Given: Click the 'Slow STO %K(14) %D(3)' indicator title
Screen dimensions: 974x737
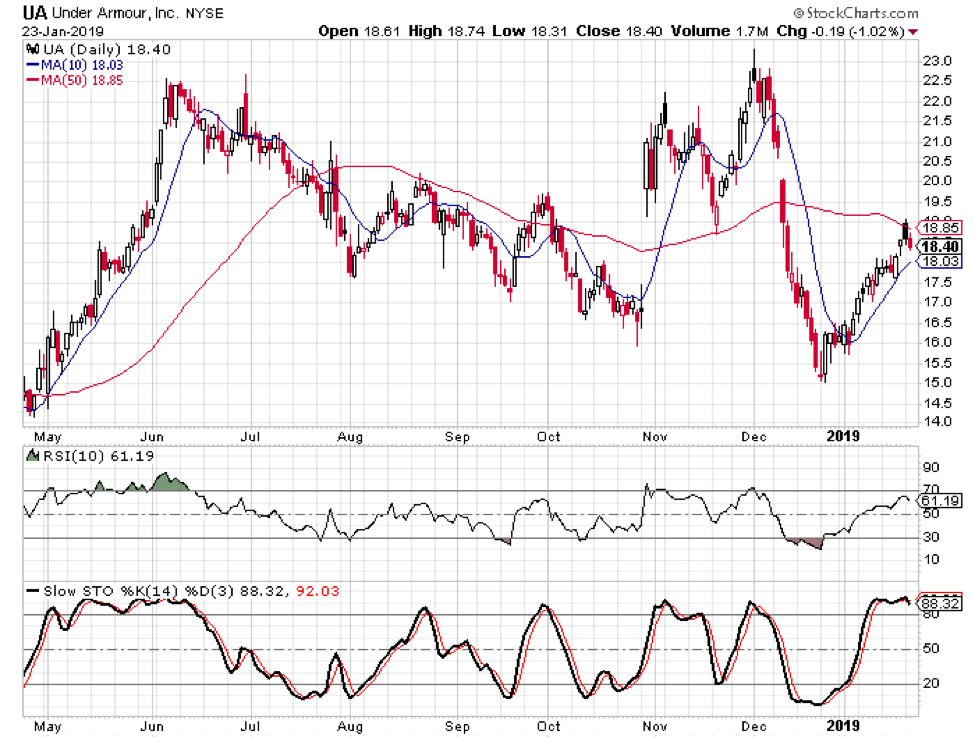Looking at the screenshot, I should (x=139, y=591).
